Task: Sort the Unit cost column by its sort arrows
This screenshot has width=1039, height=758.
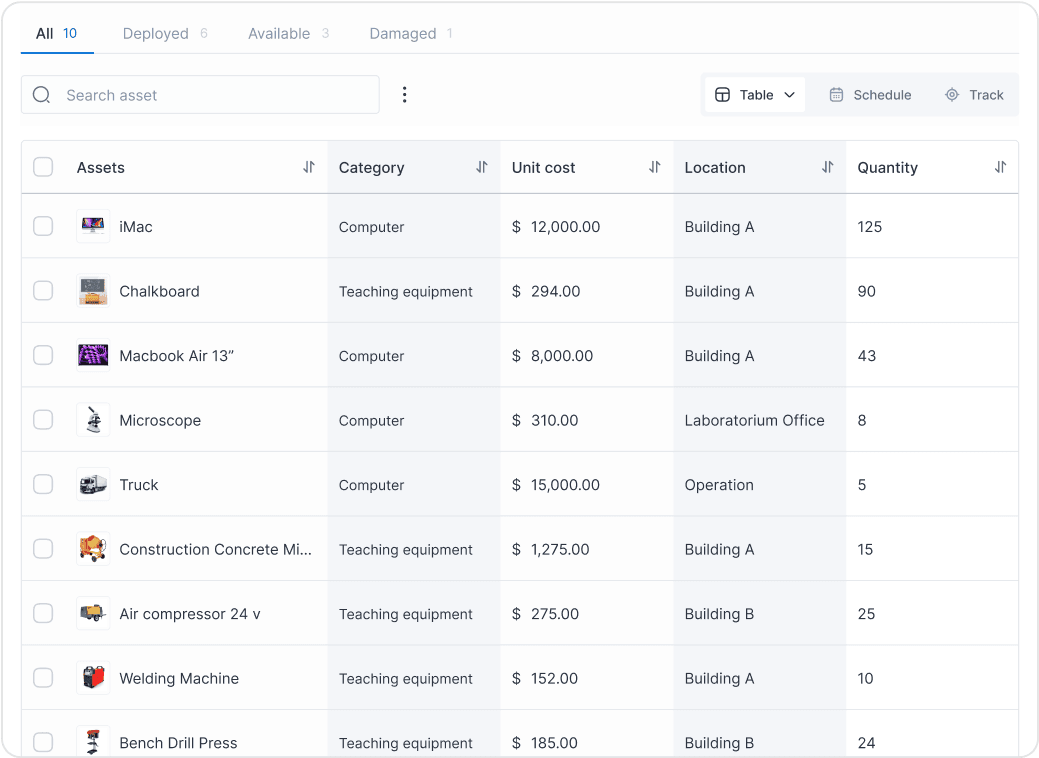Action: click(x=652, y=167)
